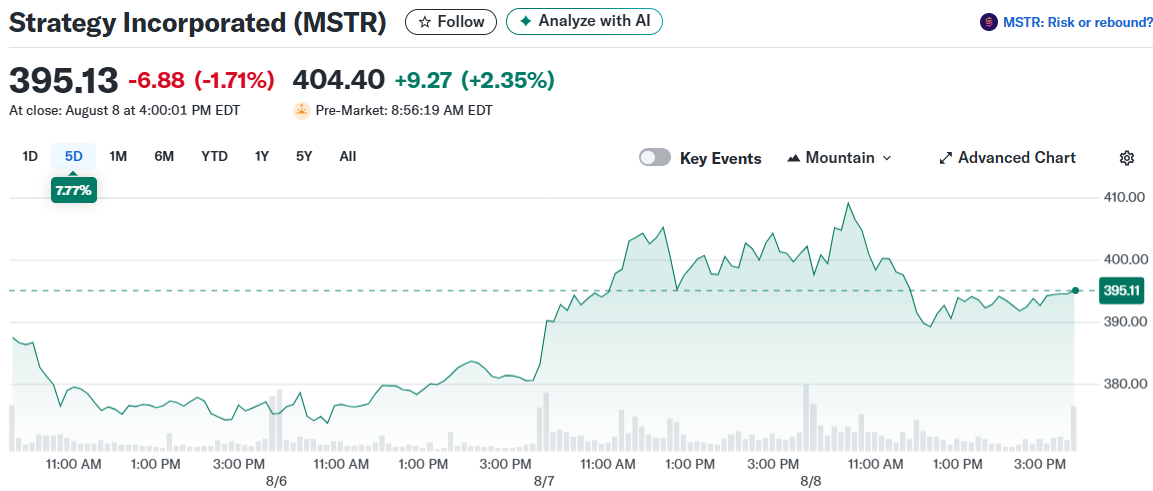Click the 8/6 date label
Screen dimensions: 1153x491
tap(276, 481)
